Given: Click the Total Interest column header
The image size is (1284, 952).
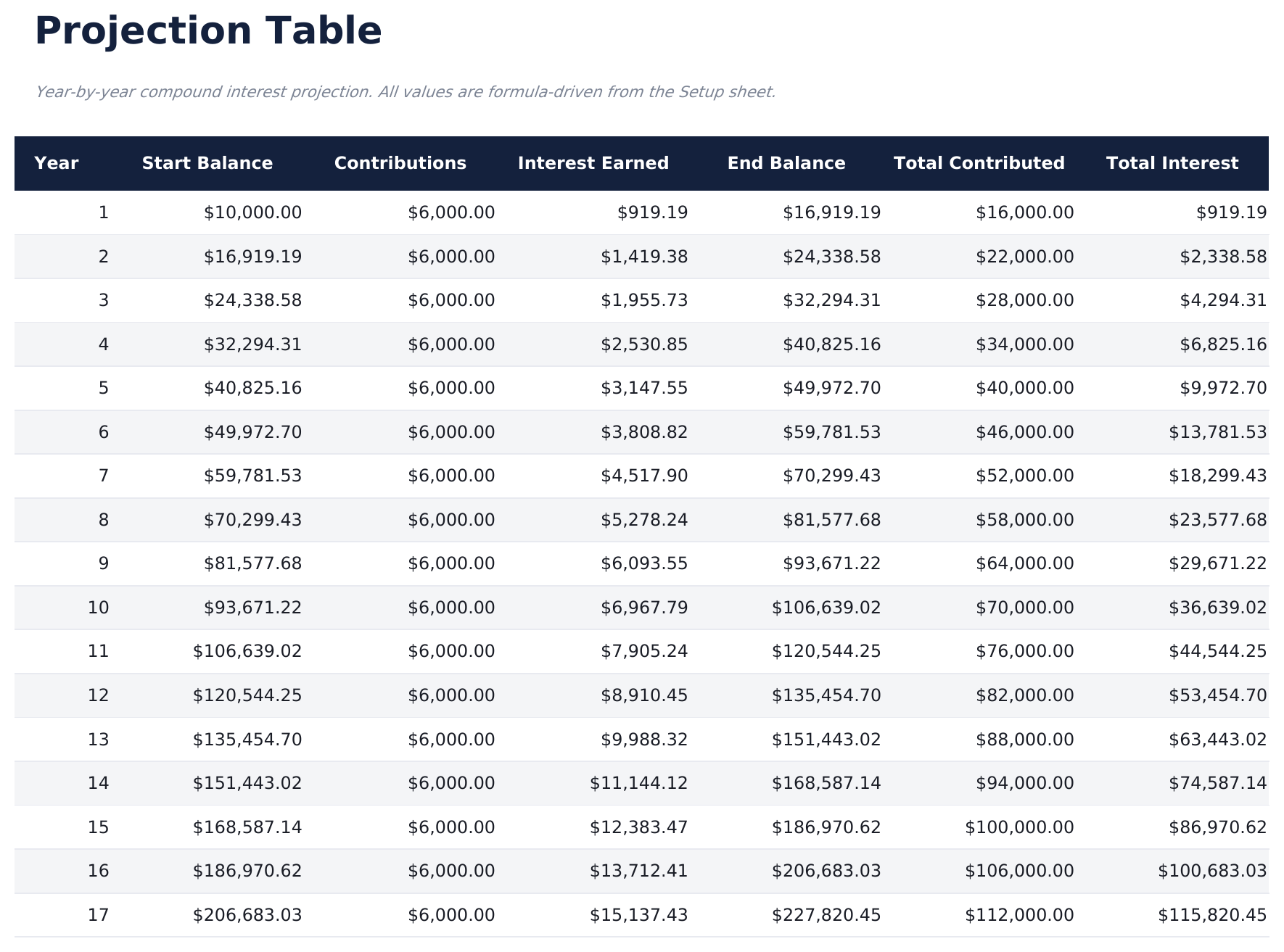Looking at the screenshot, I should point(1172,163).
